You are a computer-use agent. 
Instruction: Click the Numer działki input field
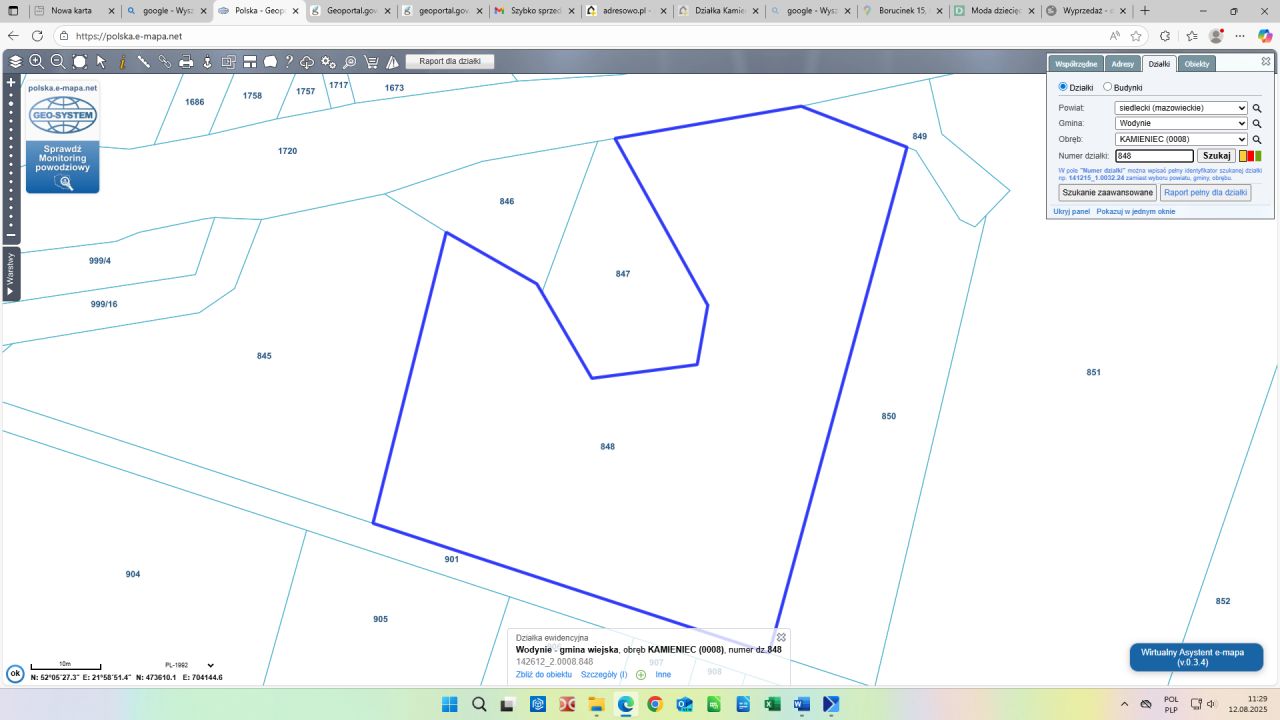click(x=1154, y=156)
